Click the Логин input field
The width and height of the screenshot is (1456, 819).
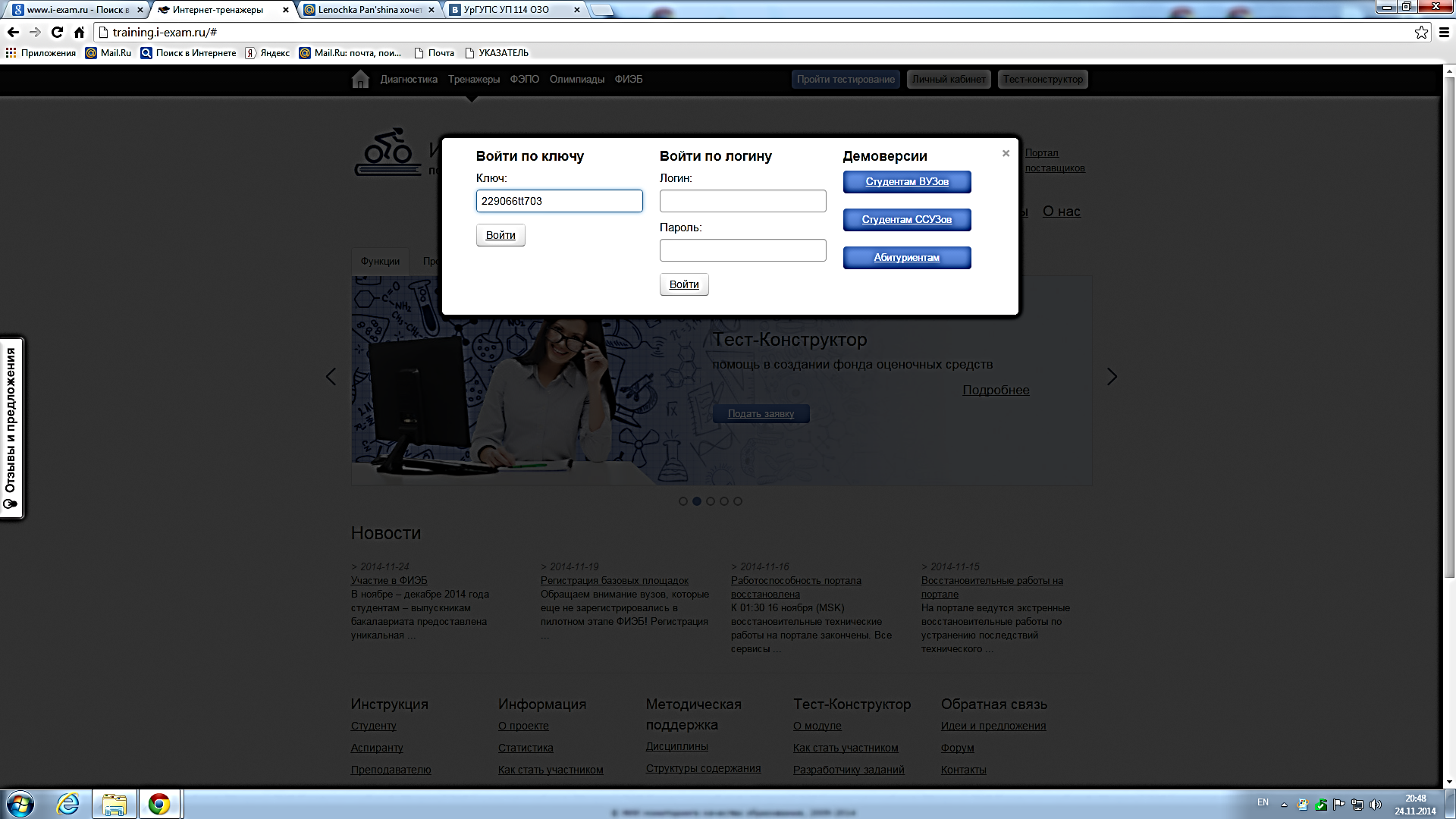pyautogui.click(x=742, y=201)
